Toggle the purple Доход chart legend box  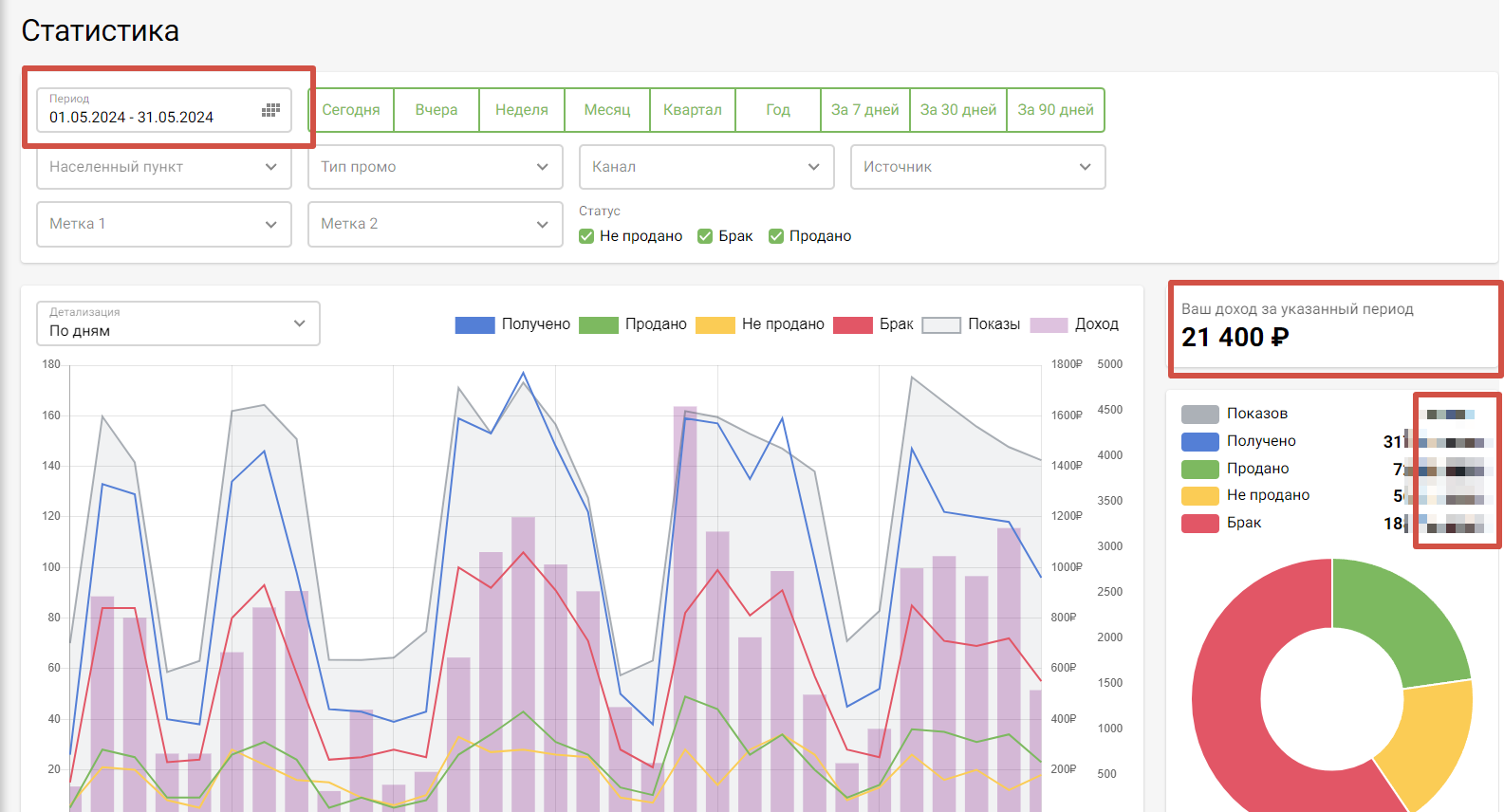1049,325
